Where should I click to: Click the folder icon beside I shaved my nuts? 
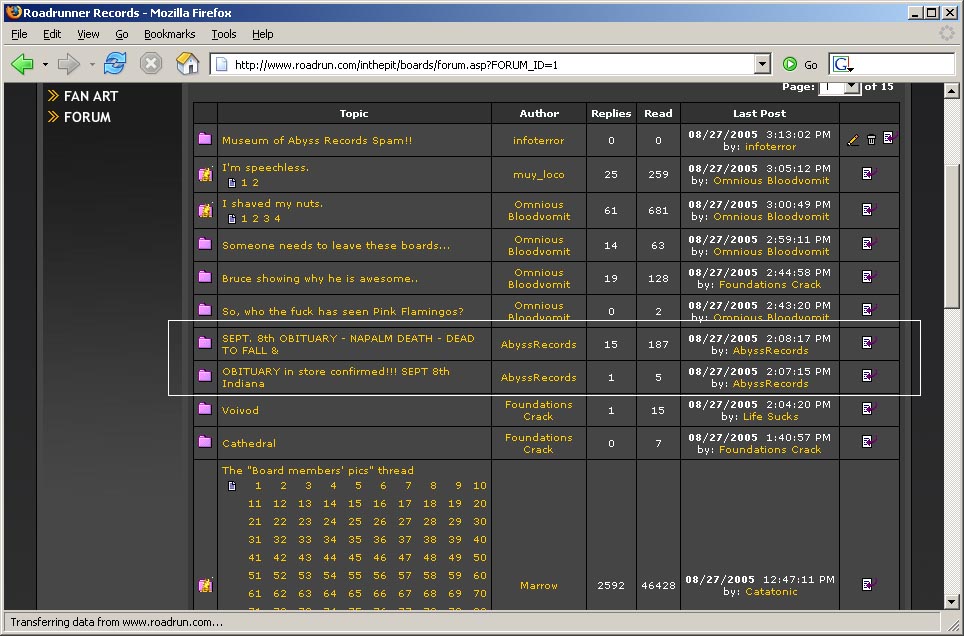[x=205, y=210]
